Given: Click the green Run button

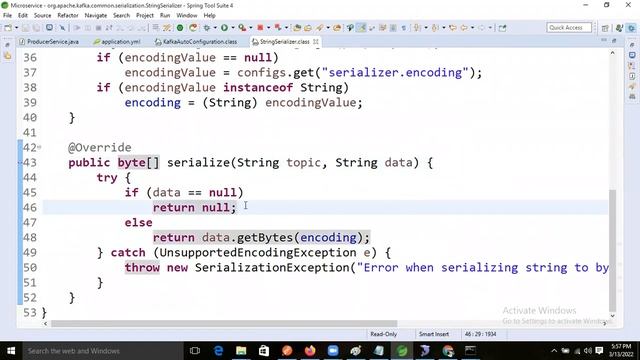Looking at the screenshot, I should 224,28.
